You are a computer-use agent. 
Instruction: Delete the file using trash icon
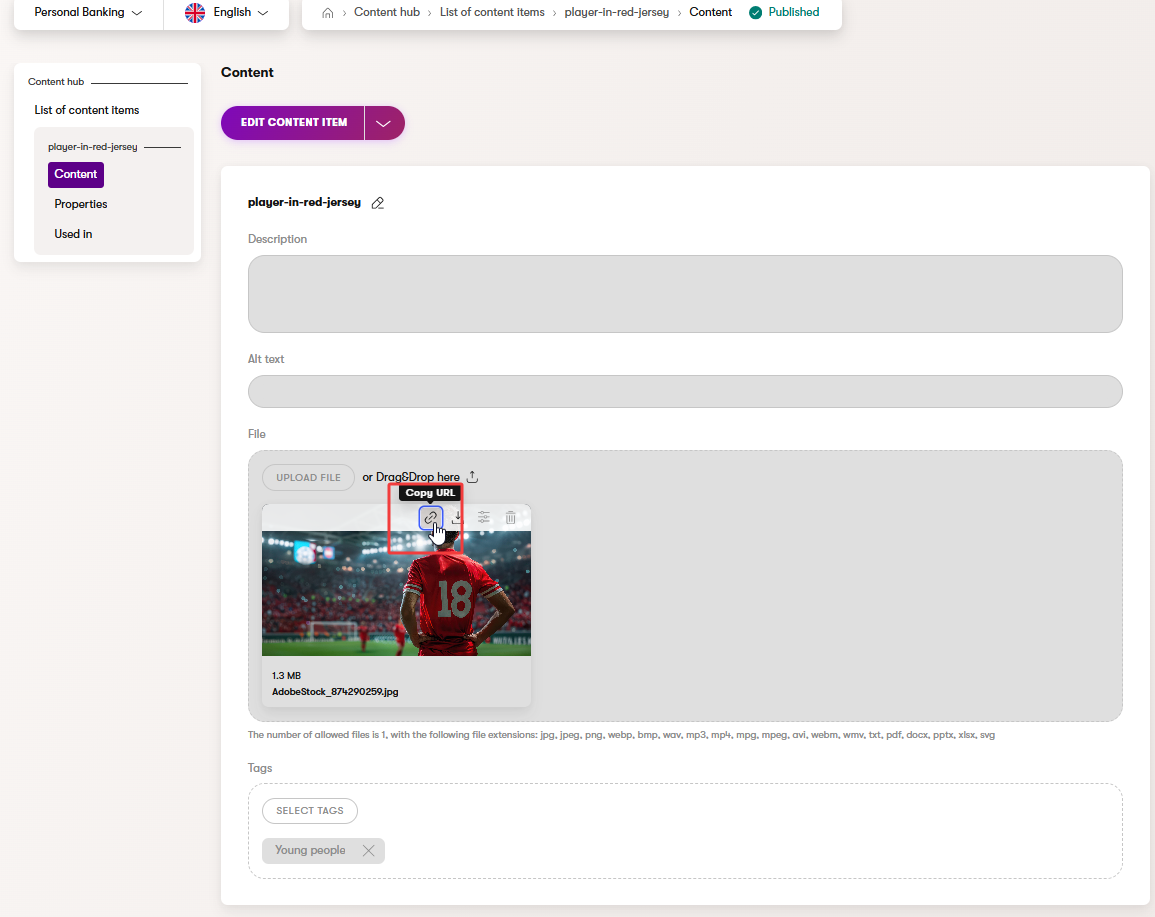(510, 518)
